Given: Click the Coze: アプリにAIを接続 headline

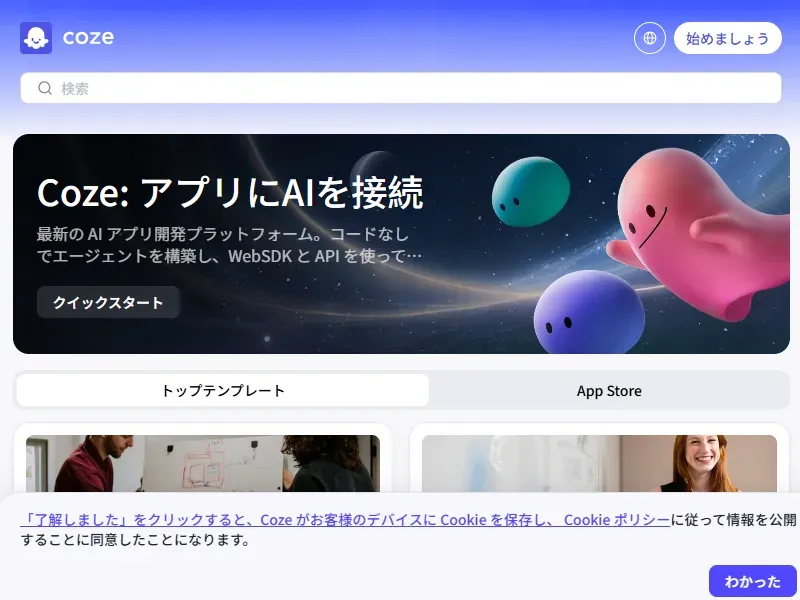Looking at the screenshot, I should click(x=230, y=192).
